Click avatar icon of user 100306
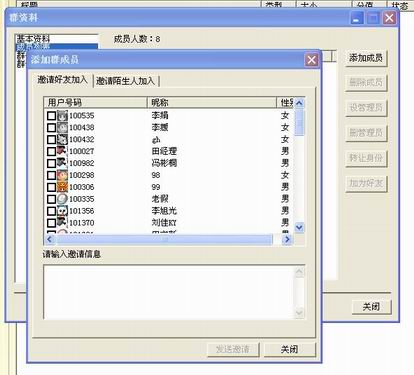Screen dimensions: 414x375 [62, 187]
